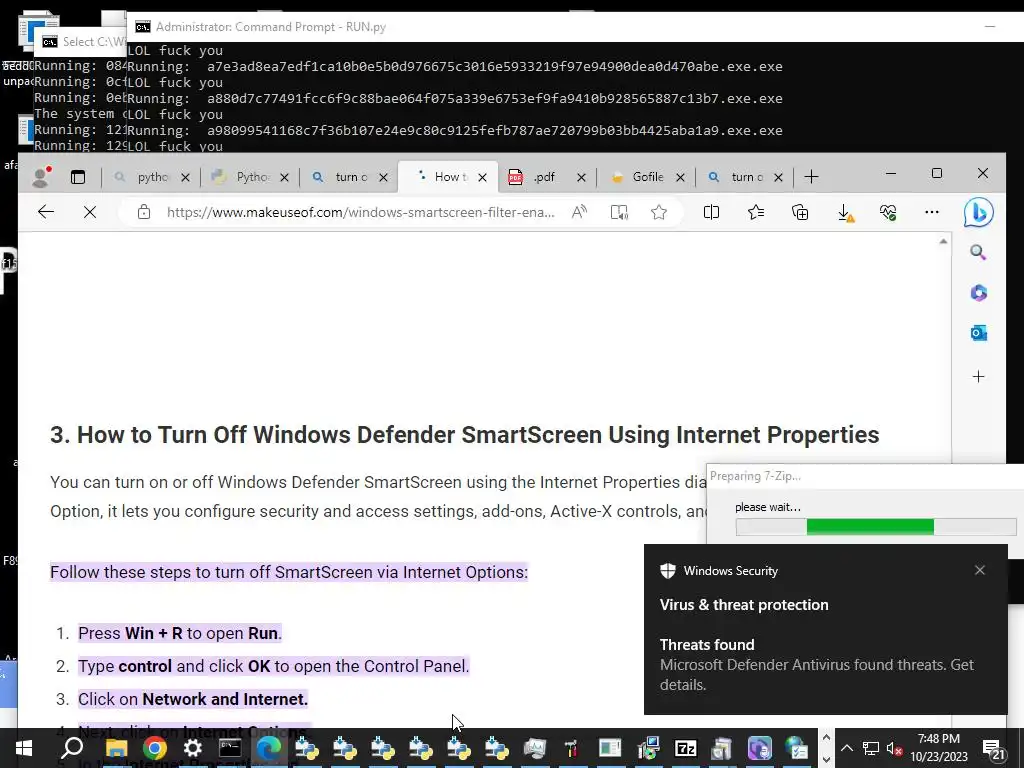1024x768 pixels.
Task: Minimize the Administrator Command Prompt window
Action: pos(990,27)
